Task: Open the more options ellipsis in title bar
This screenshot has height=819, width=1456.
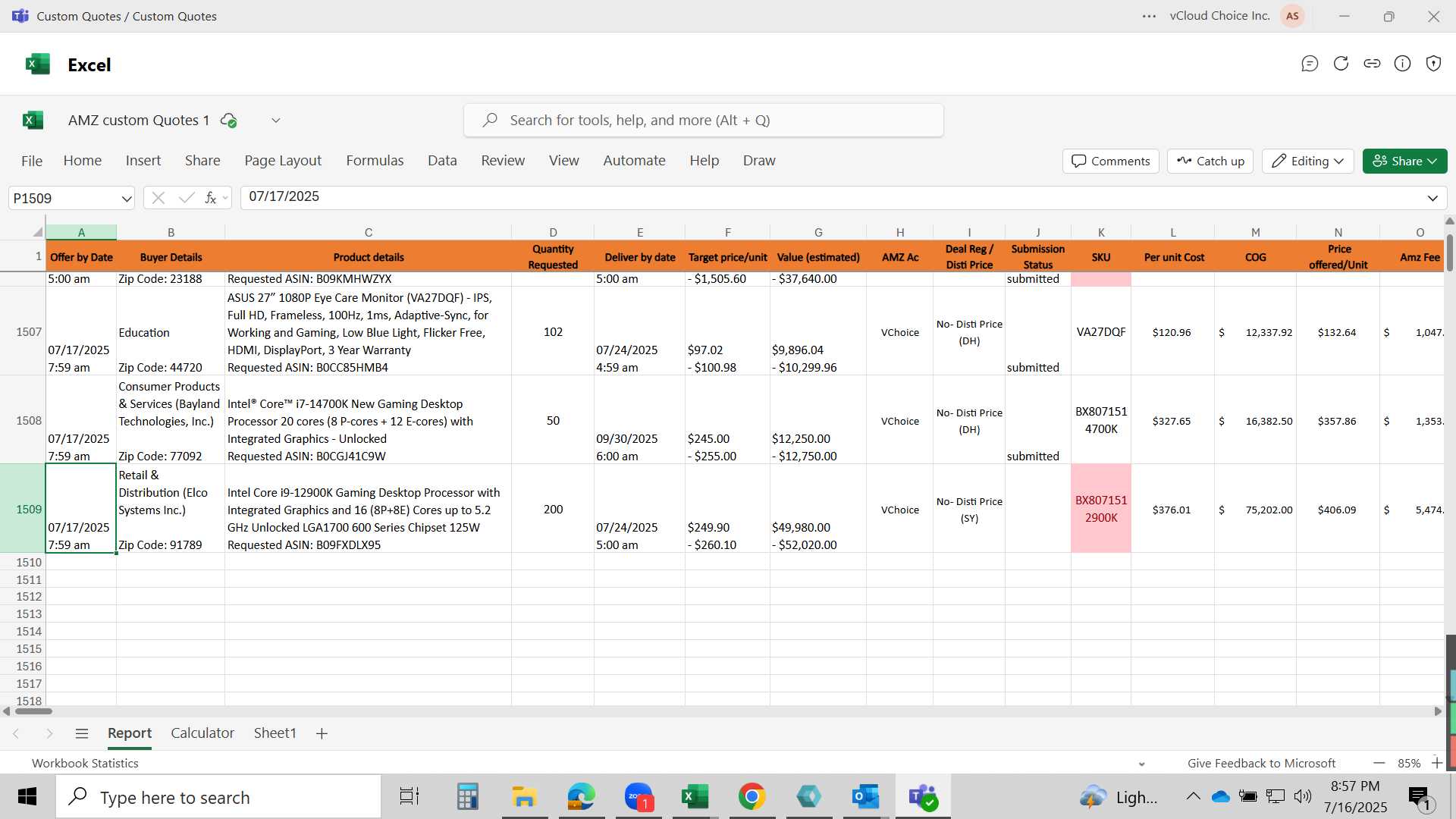Action: pos(1150,16)
